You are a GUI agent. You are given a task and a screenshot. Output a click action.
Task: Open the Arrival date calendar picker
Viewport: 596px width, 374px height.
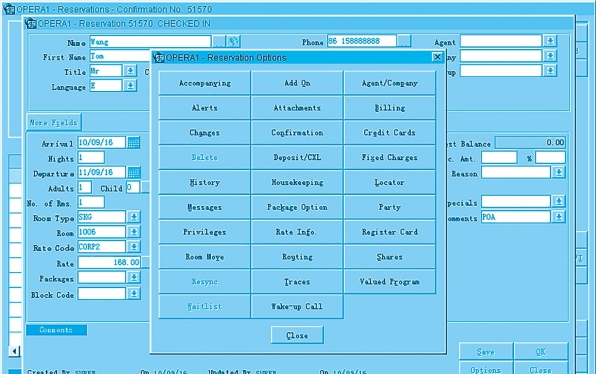point(133,143)
